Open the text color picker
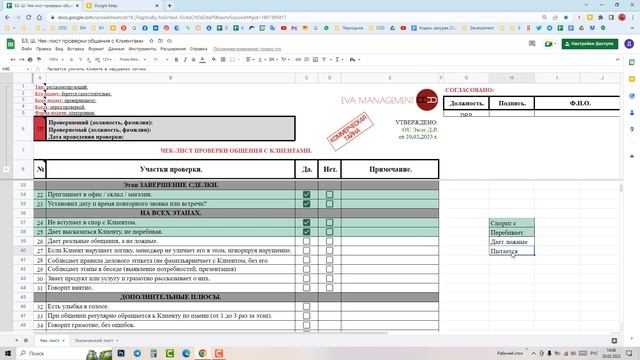The height and width of the screenshot is (360, 640). (x=202, y=60)
